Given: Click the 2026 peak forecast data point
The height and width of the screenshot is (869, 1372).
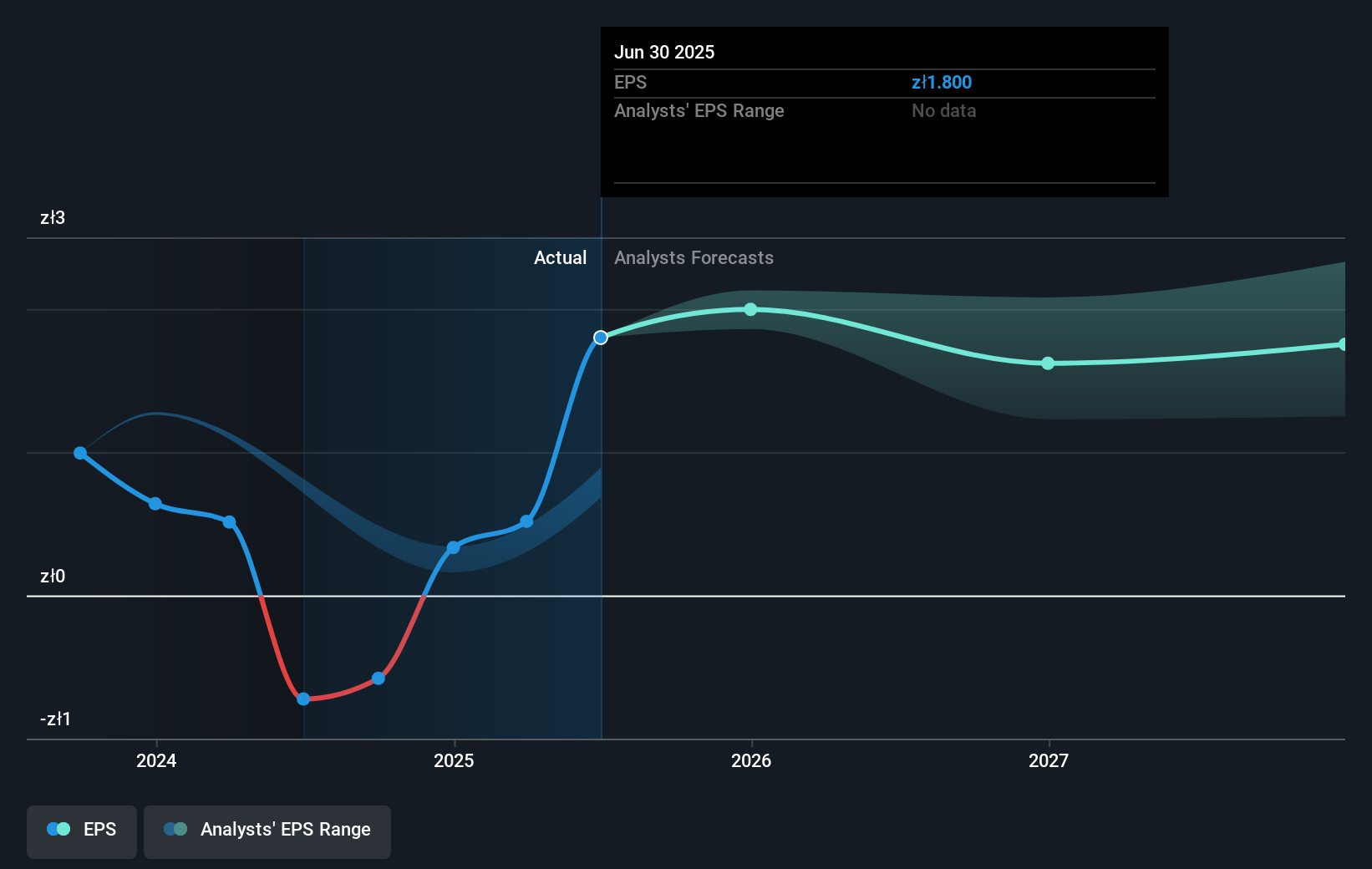Looking at the screenshot, I should point(750,309).
